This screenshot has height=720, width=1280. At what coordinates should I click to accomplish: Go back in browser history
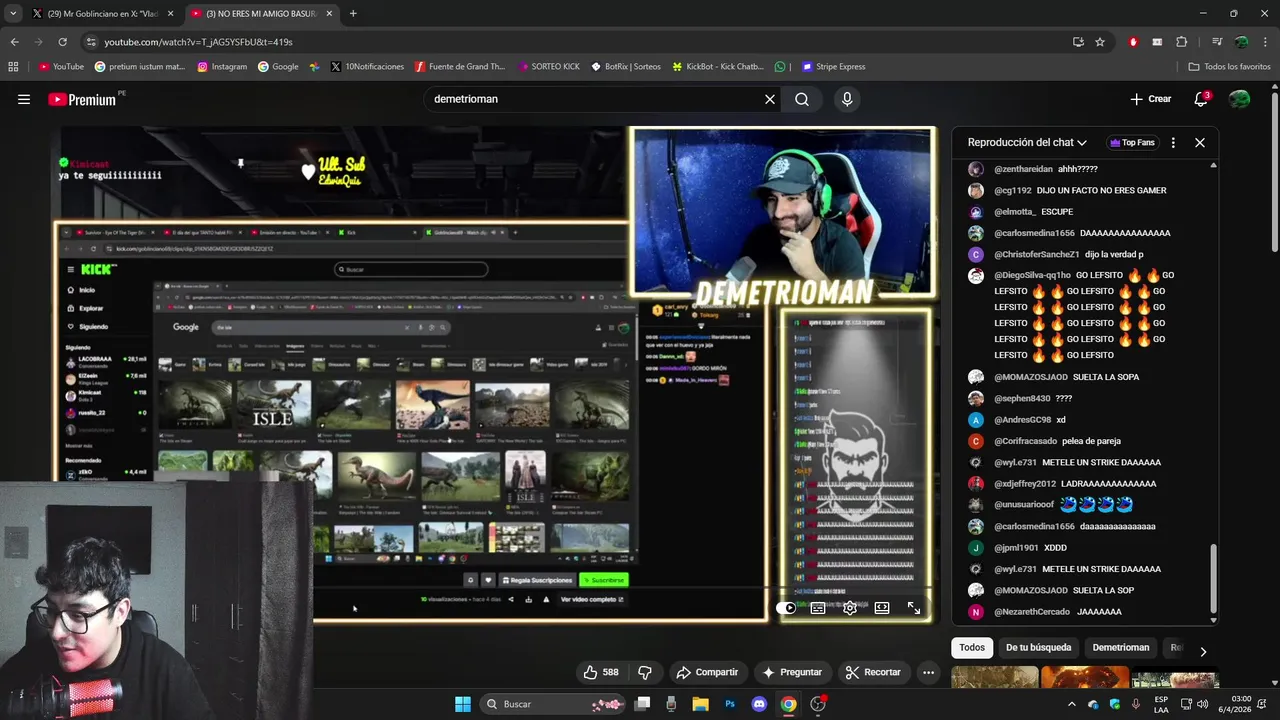(14, 42)
